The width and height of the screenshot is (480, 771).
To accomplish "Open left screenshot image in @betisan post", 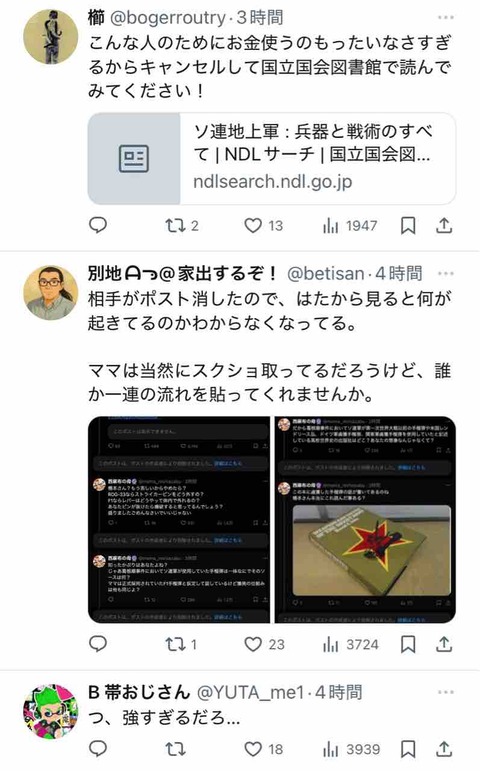I will pyautogui.click(x=179, y=520).
